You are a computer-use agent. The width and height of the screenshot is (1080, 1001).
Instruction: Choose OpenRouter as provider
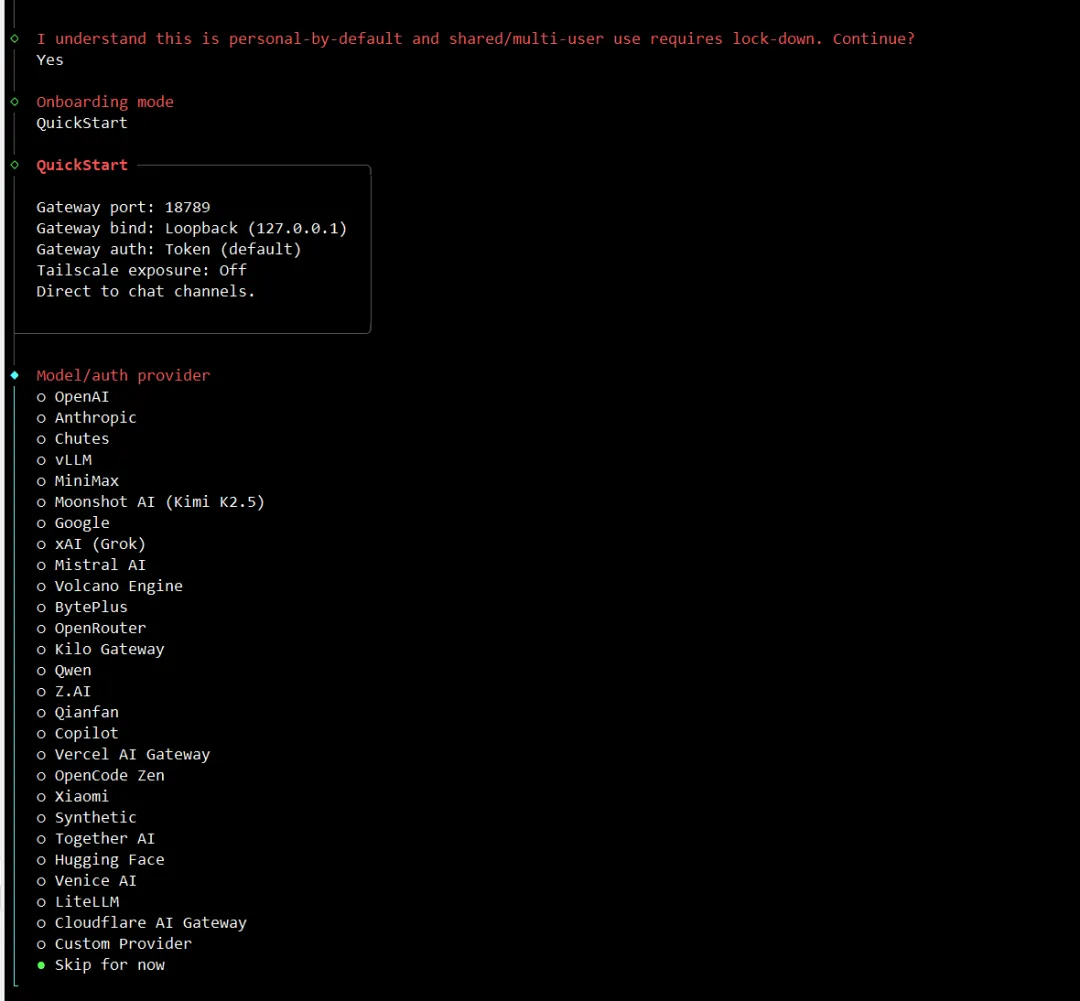pos(92,628)
